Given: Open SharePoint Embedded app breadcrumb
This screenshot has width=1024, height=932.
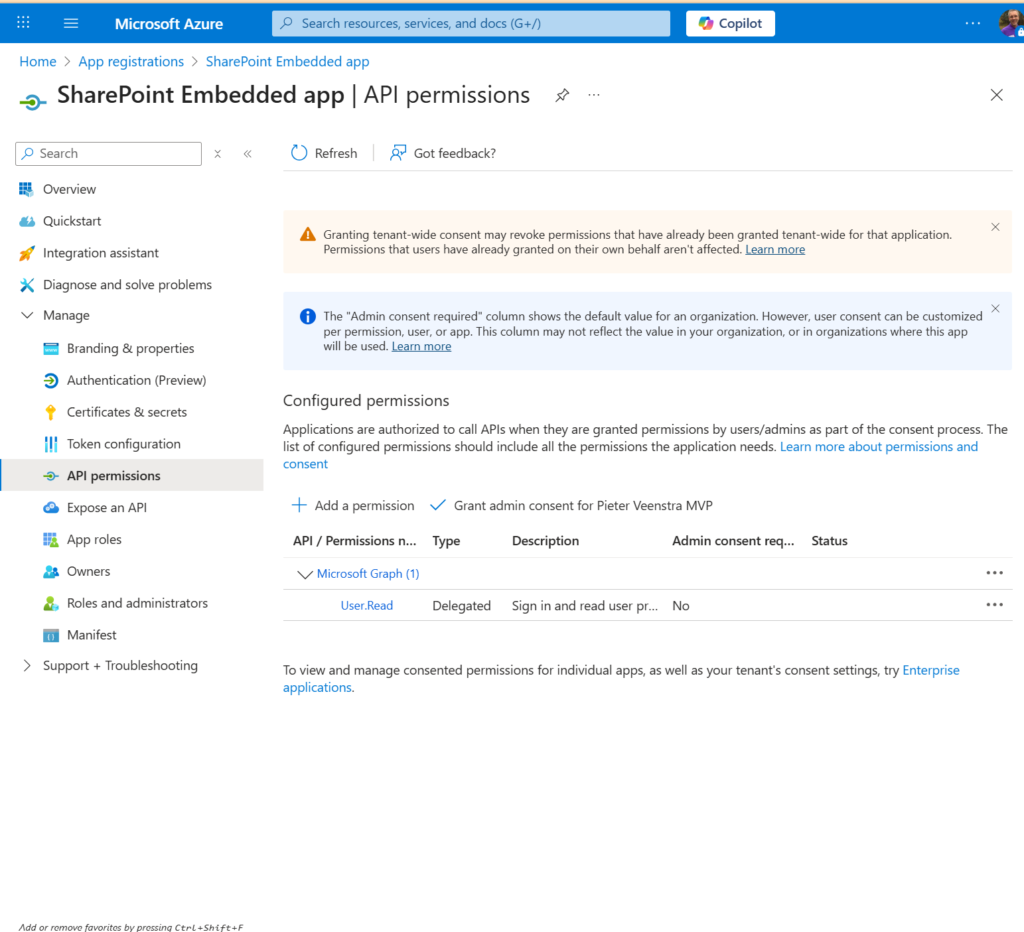Looking at the screenshot, I should [287, 61].
